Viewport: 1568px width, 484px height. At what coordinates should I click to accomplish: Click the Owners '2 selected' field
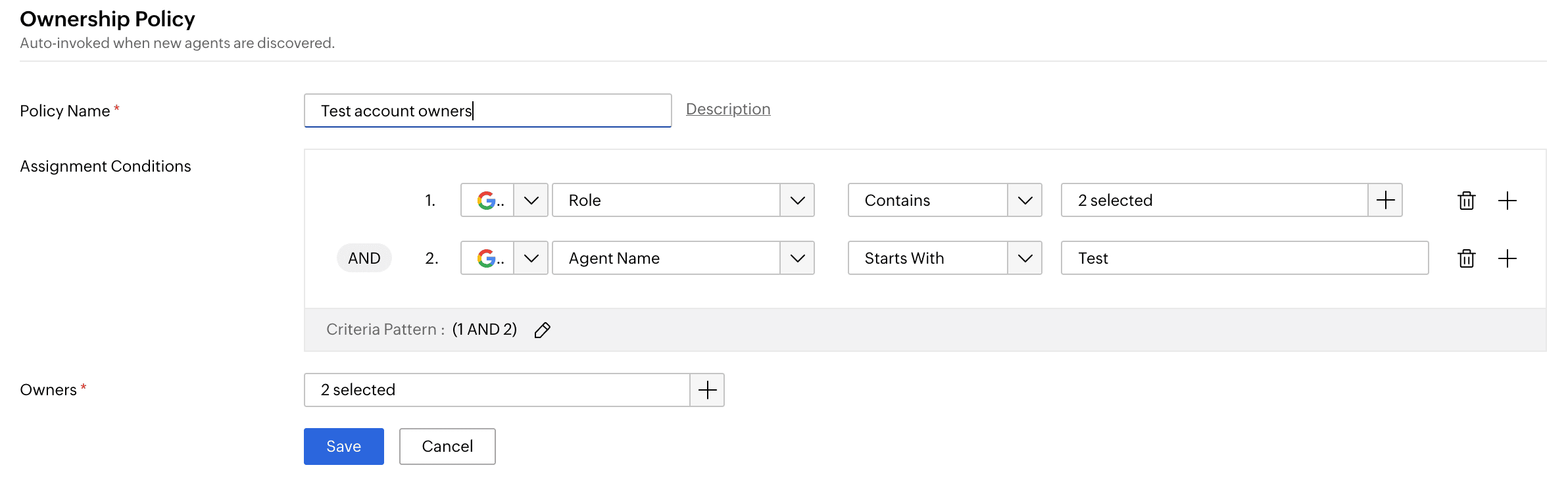coord(497,390)
